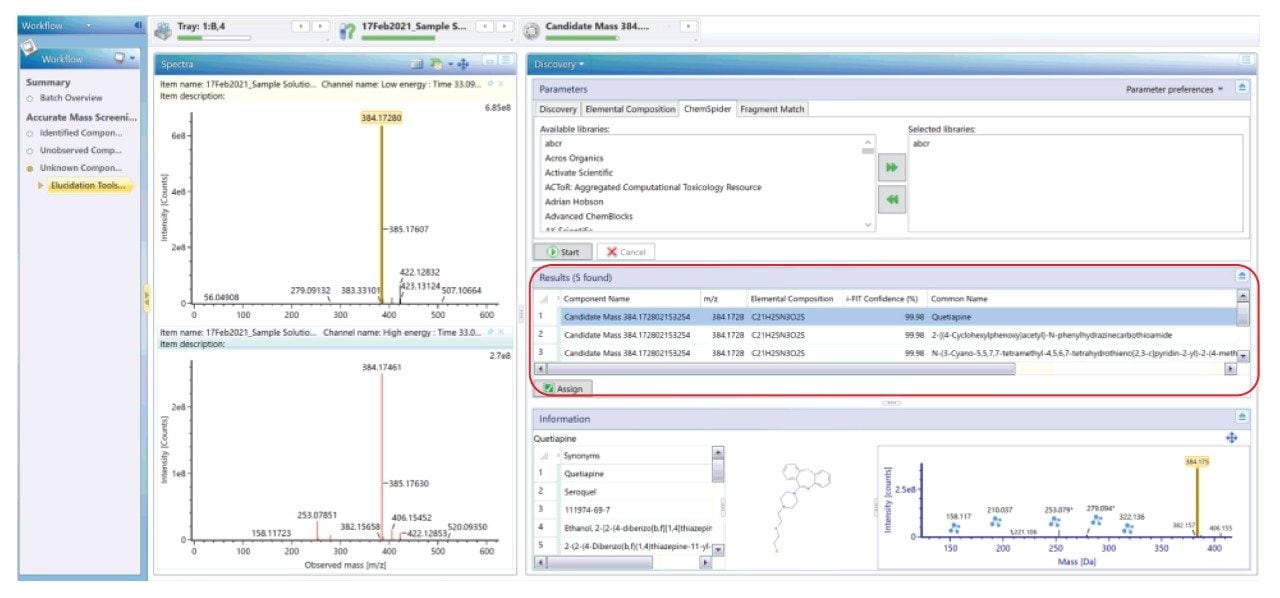This screenshot has height=598, width=1280.
Task: Click the tray icon beside Tray: 1:B,4
Action: pyautogui.click(x=165, y=30)
